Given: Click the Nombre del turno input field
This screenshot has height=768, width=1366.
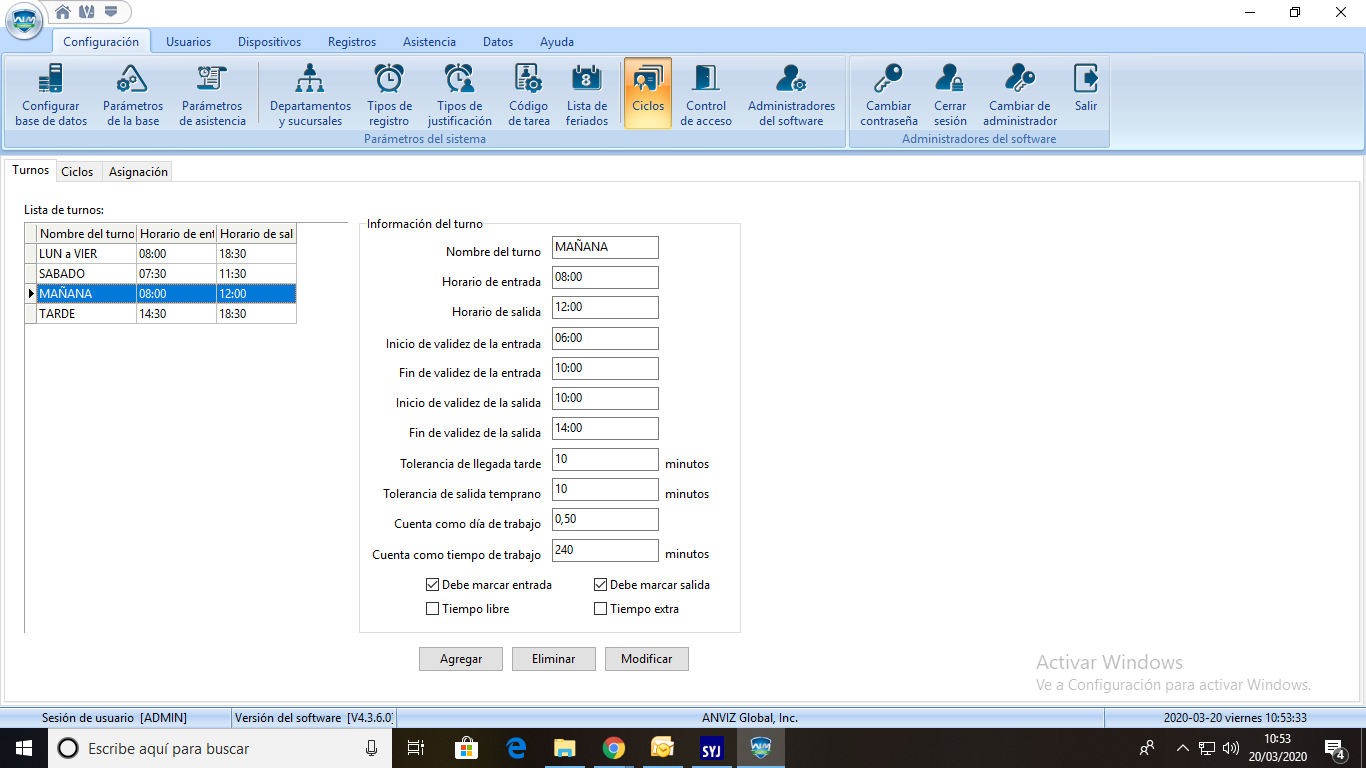Looking at the screenshot, I should tap(605, 248).
